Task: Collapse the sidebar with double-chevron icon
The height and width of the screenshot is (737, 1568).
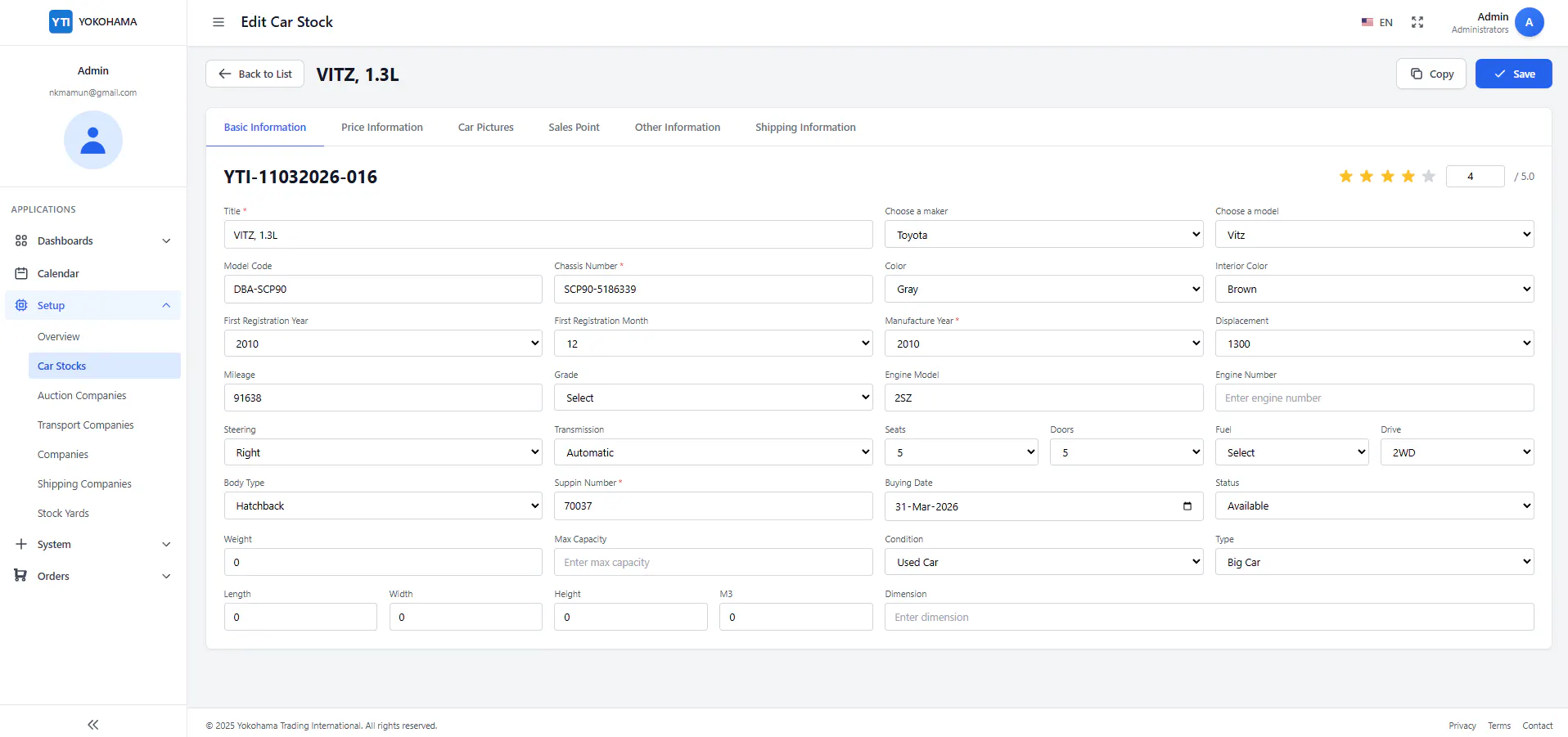Action: tap(93, 725)
